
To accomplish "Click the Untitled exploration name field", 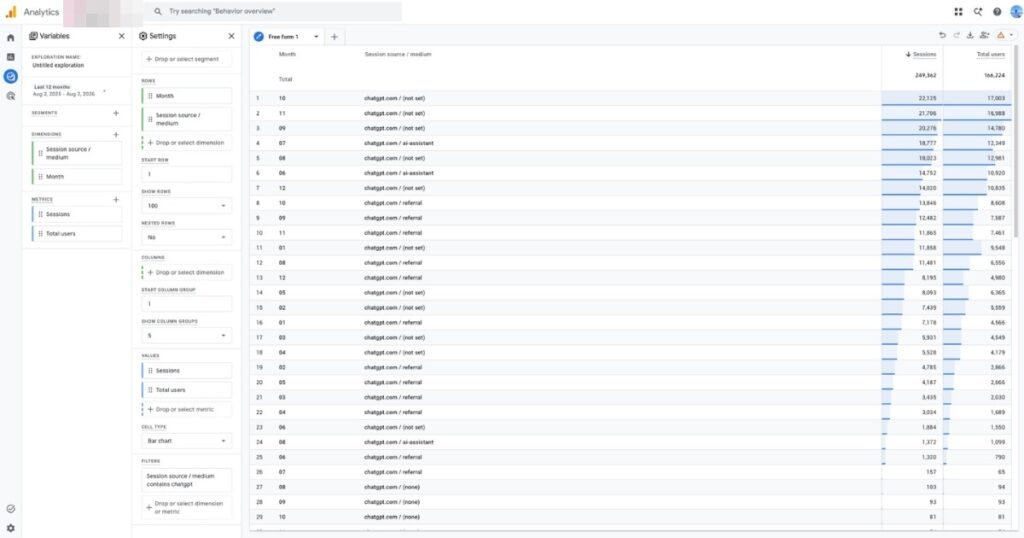I will (x=58, y=65).
